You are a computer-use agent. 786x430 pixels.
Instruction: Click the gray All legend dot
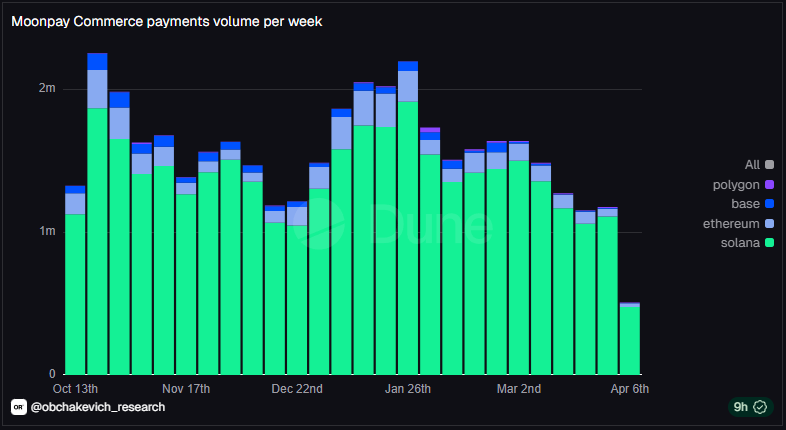[x=769, y=165]
